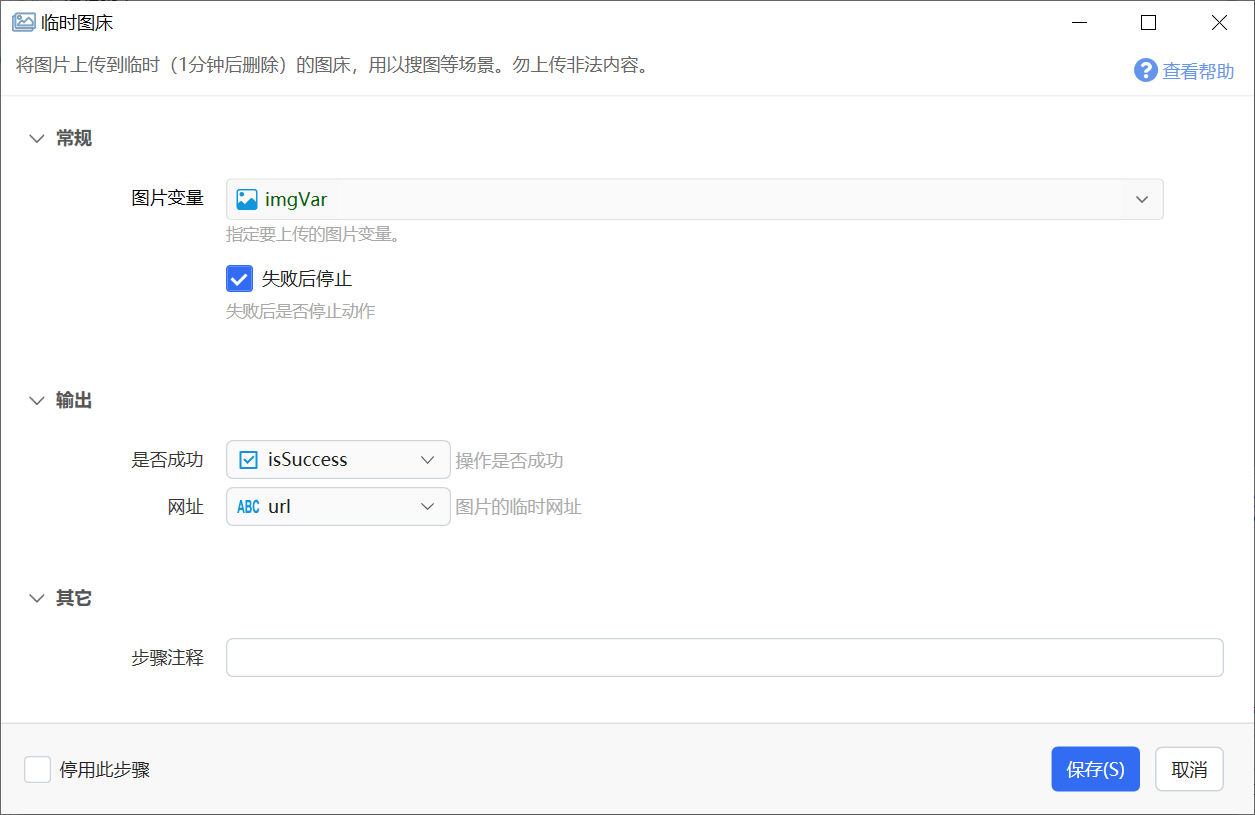Click the ABC text-type icon beside url
Screen dimensions: 1255x815
click(248, 507)
